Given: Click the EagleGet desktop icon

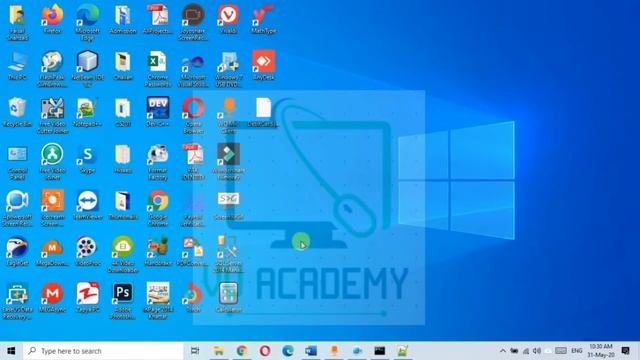Looking at the screenshot, I should click(x=17, y=252).
